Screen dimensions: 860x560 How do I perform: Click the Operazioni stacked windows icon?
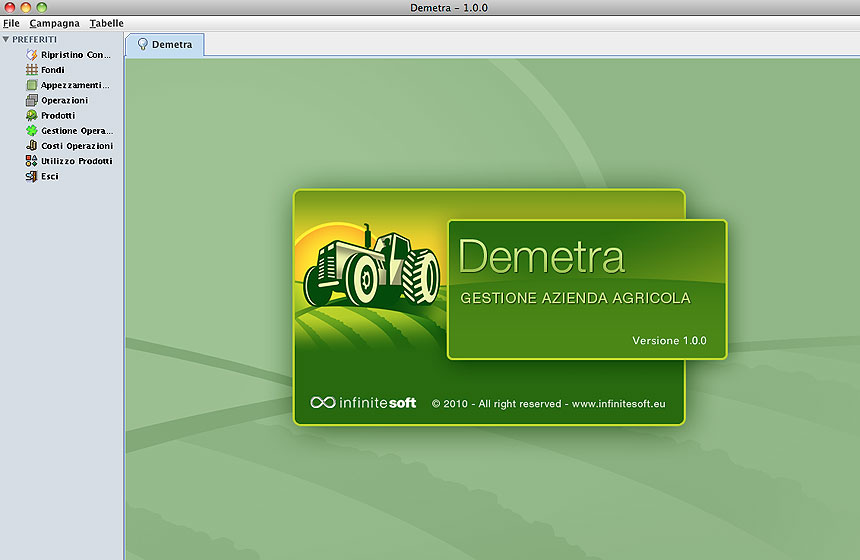click(31, 100)
